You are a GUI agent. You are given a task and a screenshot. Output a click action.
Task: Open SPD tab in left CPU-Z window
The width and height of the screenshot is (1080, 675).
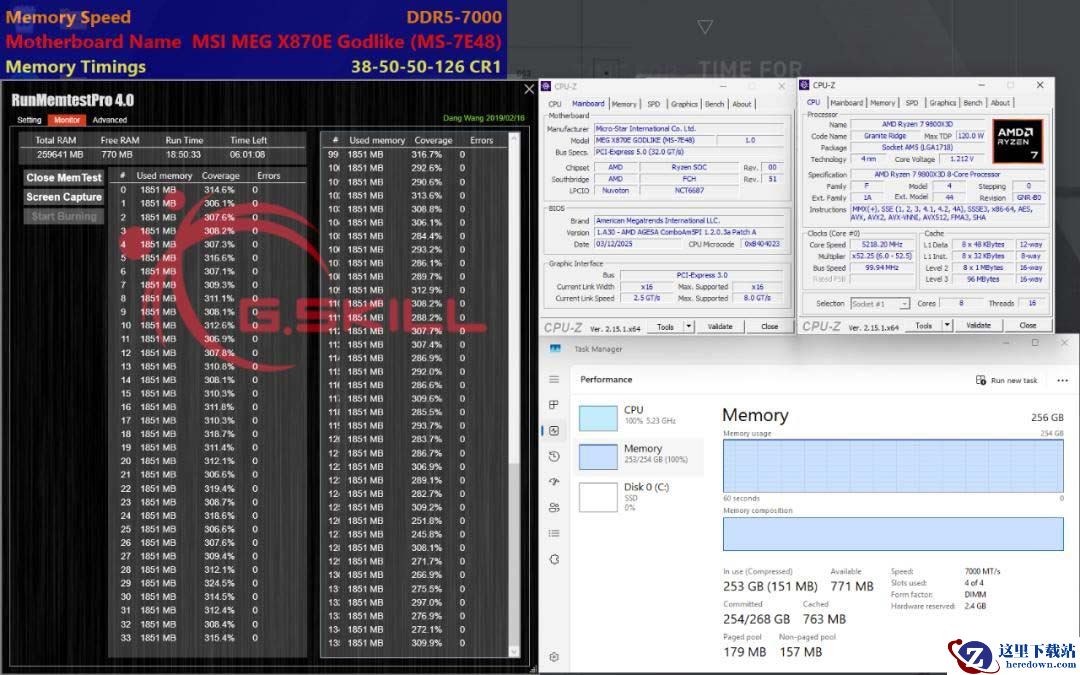(654, 104)
